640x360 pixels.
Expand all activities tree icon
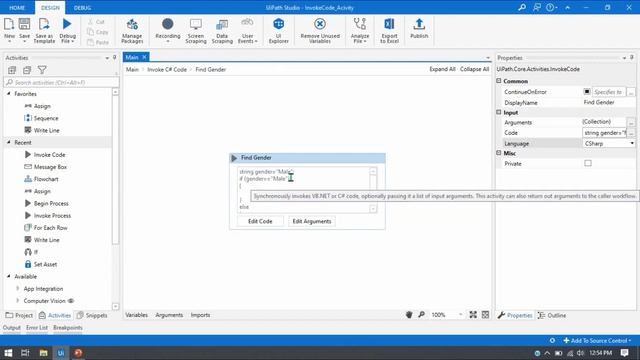coord(12,70)
